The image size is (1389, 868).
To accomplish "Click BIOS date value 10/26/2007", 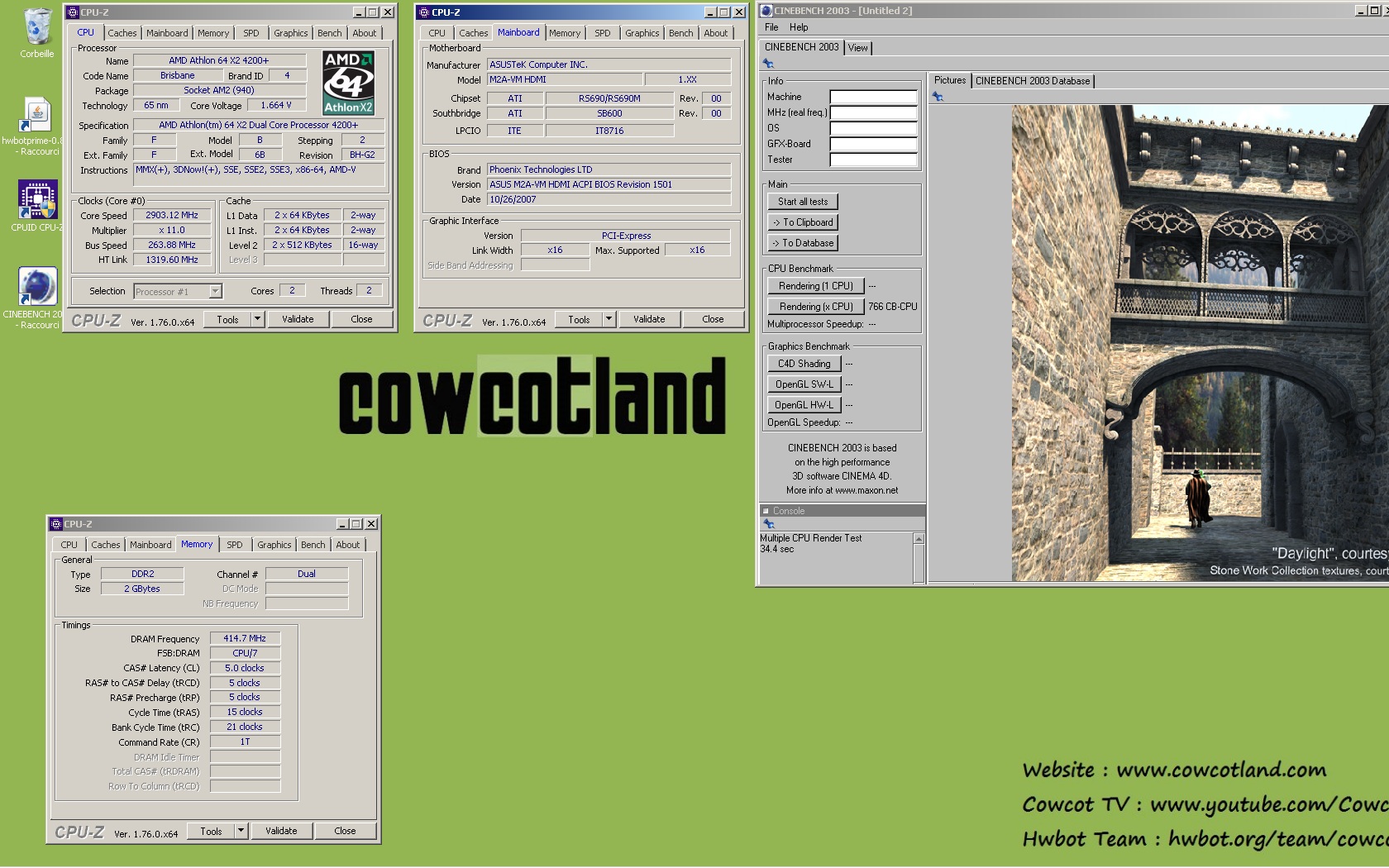I will [x=609, y=199].
